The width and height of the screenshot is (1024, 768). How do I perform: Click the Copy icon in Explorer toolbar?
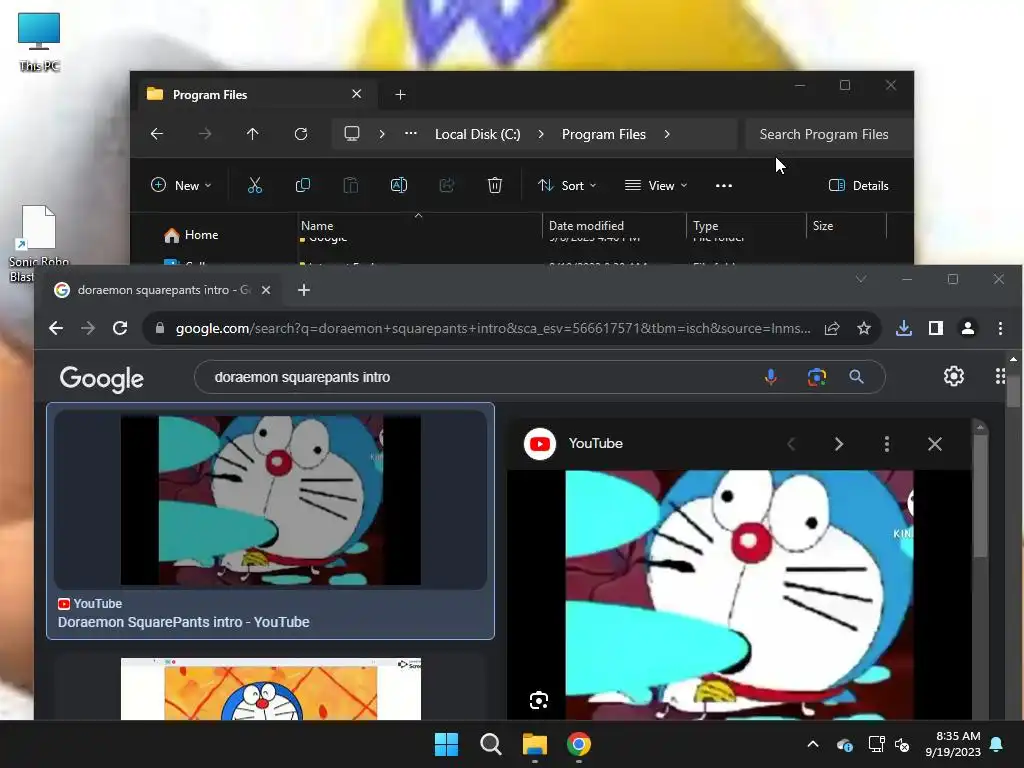[x=303, y=185]
